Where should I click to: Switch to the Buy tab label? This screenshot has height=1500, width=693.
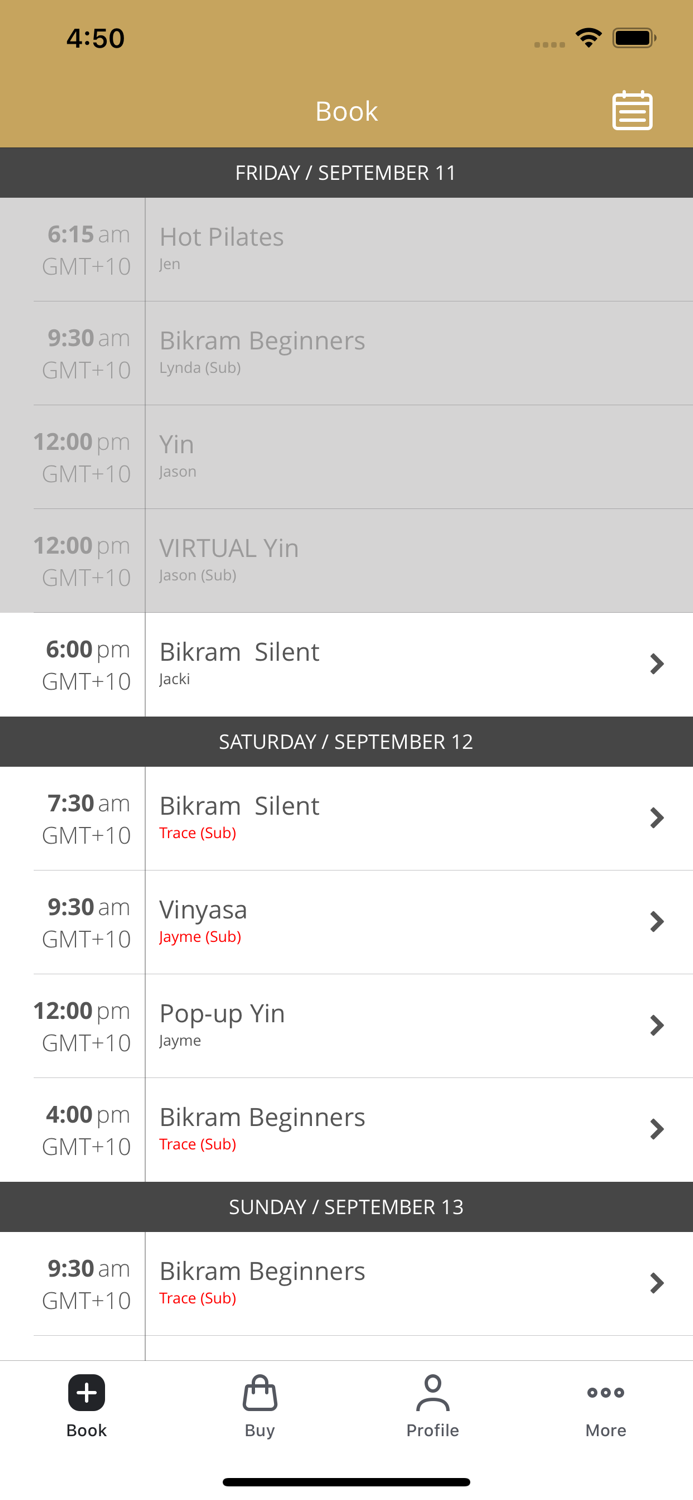click(260, 1431)
